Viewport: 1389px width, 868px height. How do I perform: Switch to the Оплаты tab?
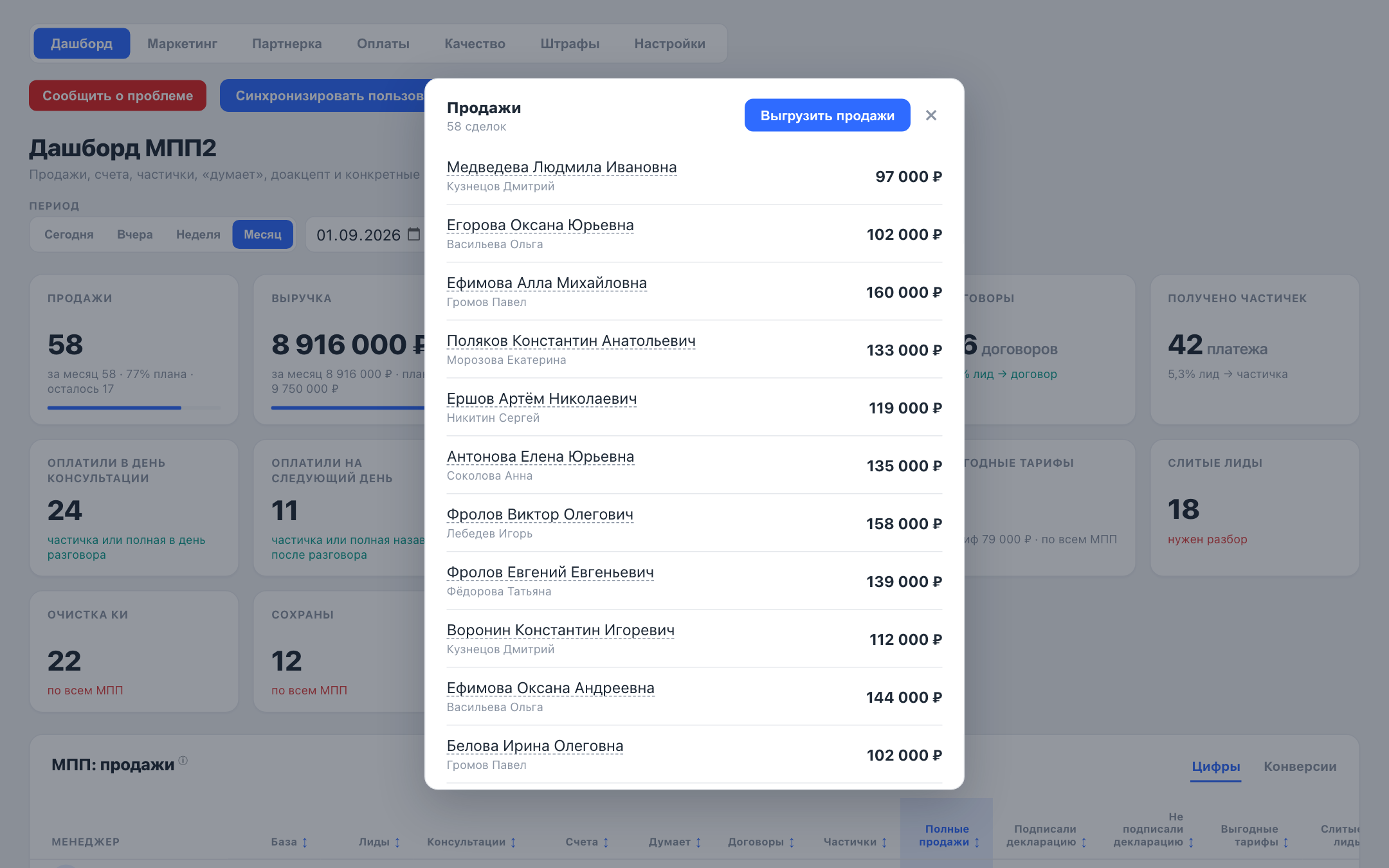tap(383, 44)
